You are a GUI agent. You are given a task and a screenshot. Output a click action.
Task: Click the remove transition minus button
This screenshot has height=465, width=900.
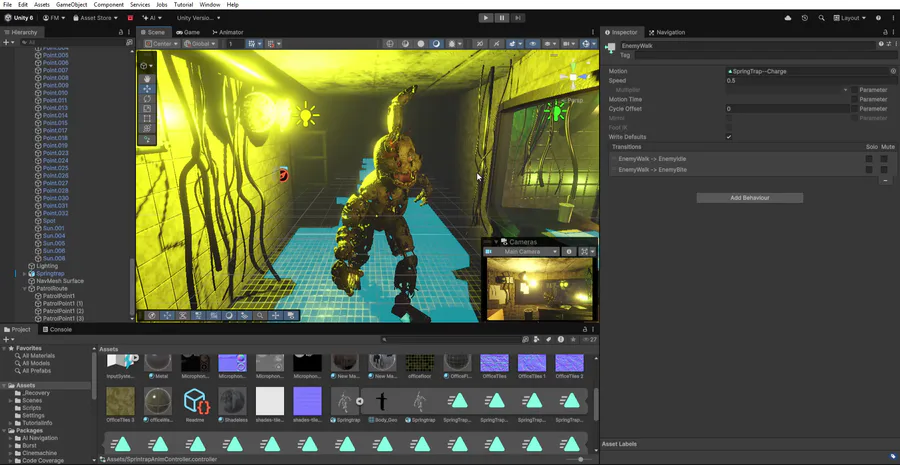(885, 181)
